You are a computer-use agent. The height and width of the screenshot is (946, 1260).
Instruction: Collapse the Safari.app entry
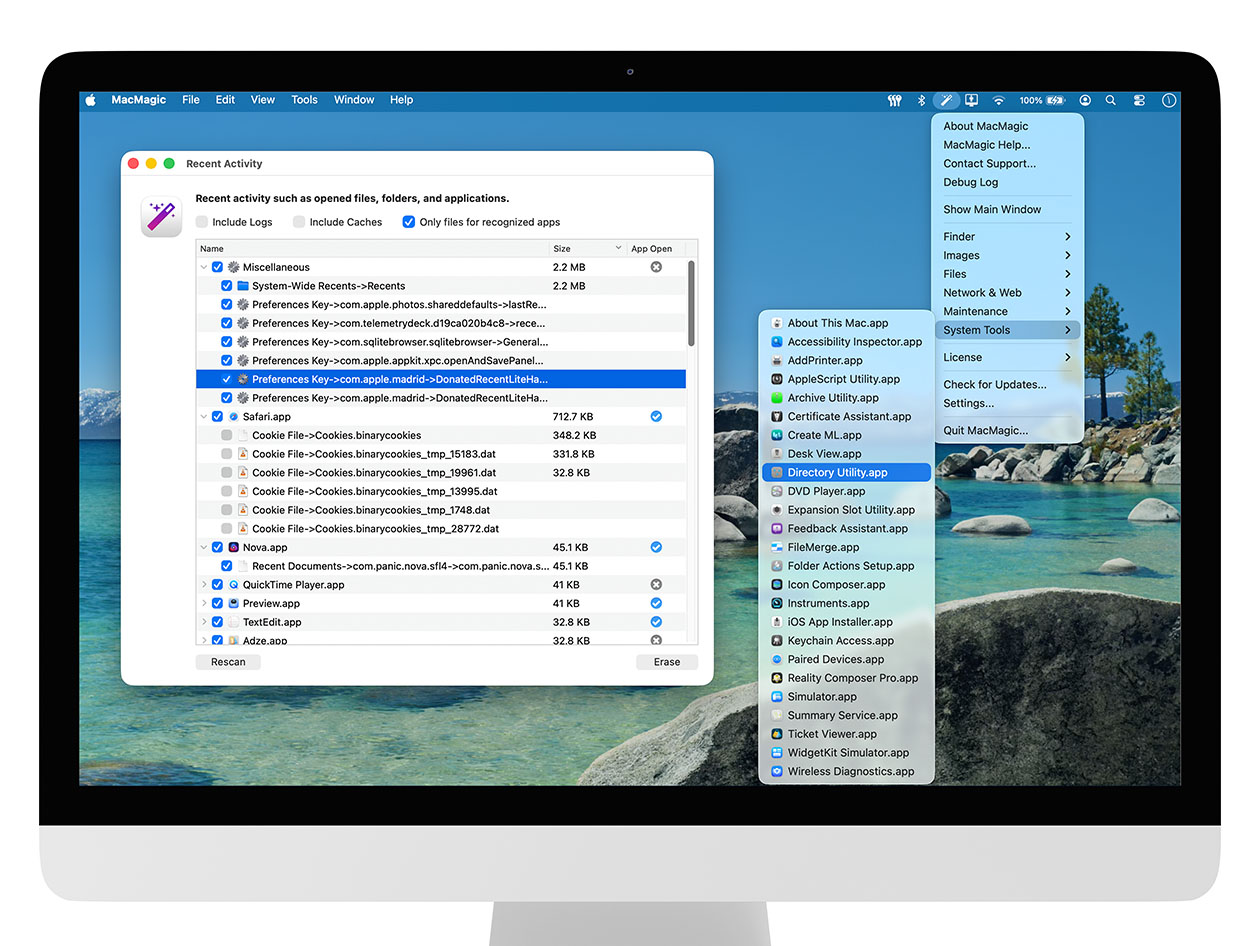(205, 416)
